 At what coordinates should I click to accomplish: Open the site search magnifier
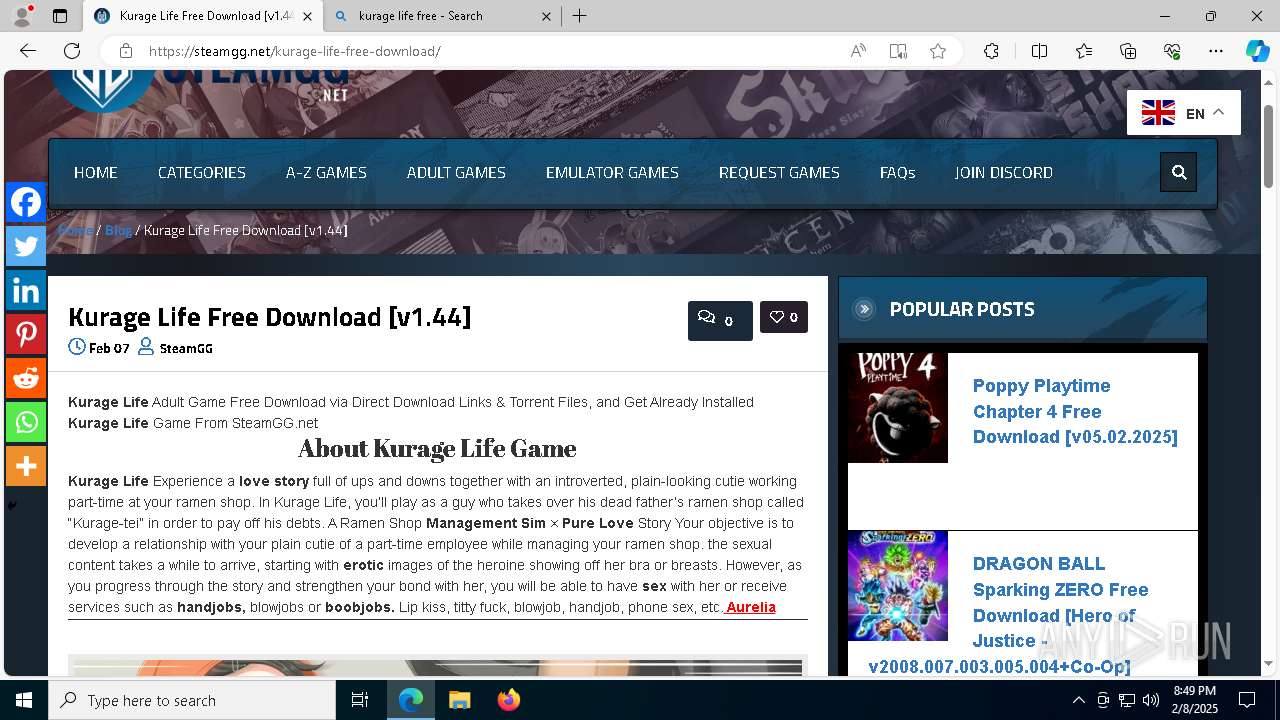pos(1179,172)
